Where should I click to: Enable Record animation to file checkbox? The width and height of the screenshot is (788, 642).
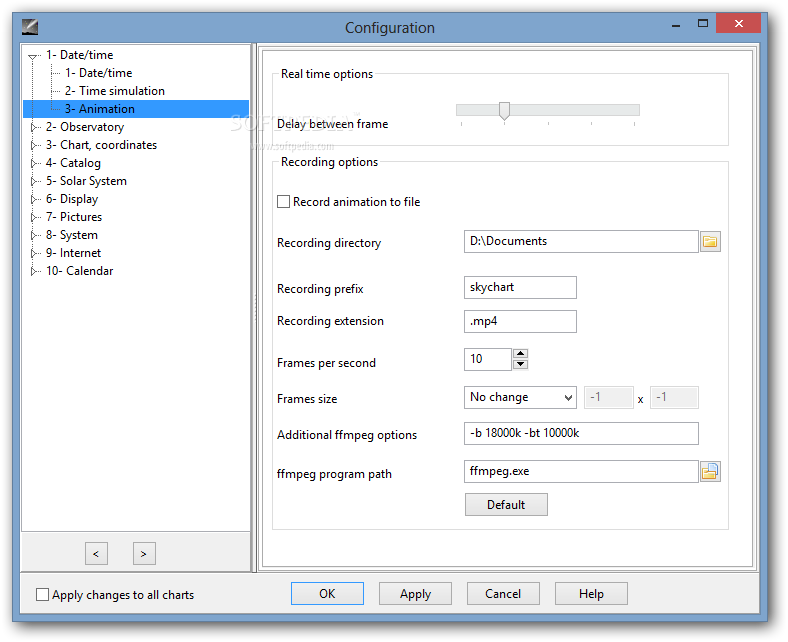pos(283,202)
